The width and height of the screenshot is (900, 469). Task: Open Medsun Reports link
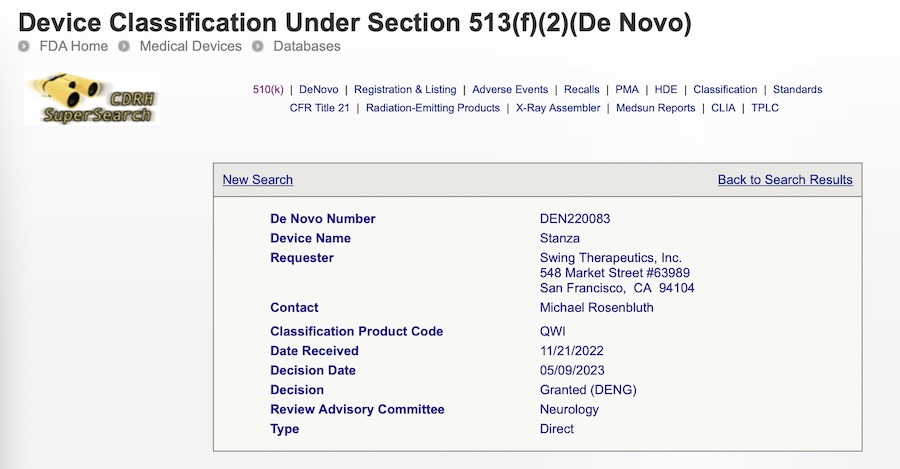[x=655, y=108]
